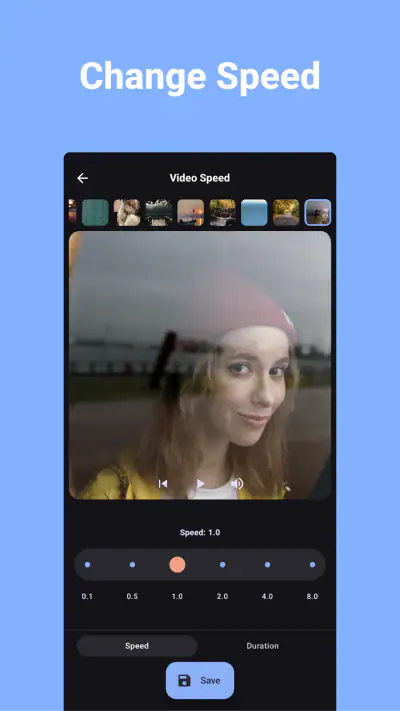Click the floppy disk Save icon
Screen dimensions: 400x711
pyautogui.click(x=184, y=681)
